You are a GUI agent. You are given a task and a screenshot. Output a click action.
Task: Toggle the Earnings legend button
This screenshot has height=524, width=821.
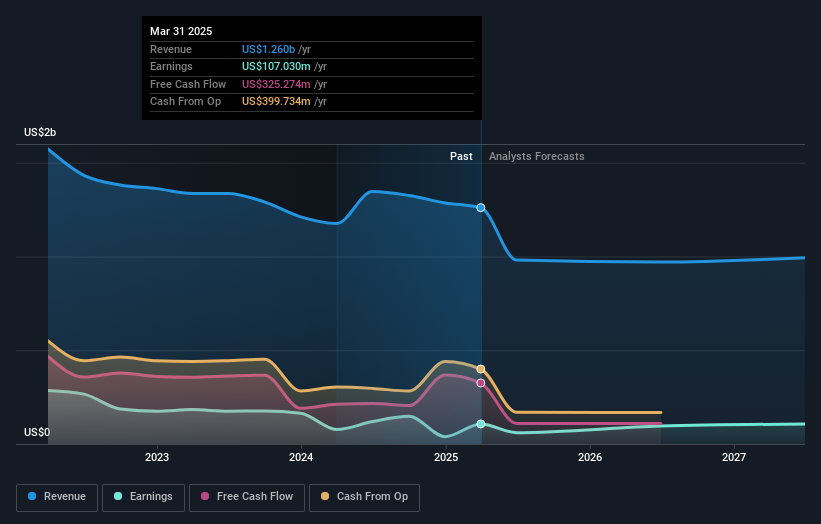[143, 497]
